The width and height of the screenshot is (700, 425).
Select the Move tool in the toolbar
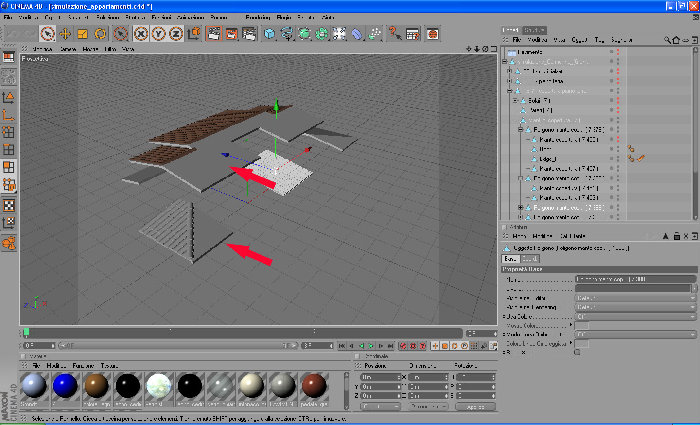65,34
